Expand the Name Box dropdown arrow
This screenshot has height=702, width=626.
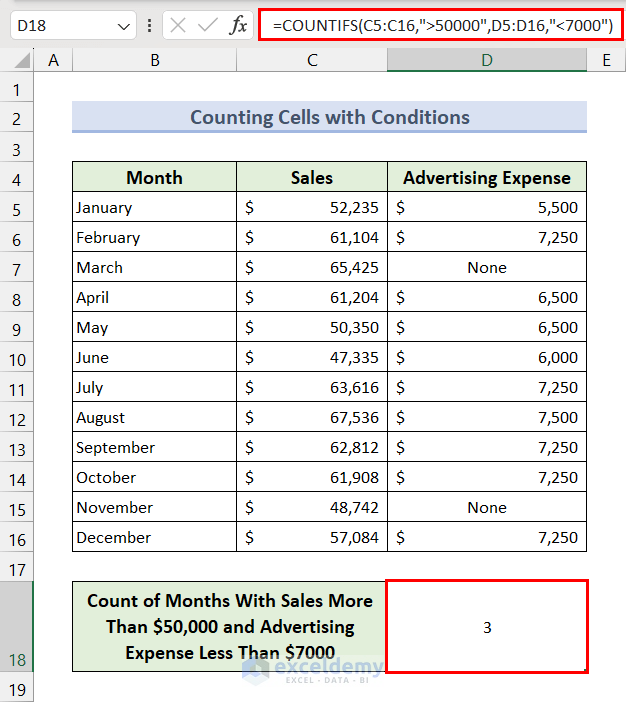[124, 26]
